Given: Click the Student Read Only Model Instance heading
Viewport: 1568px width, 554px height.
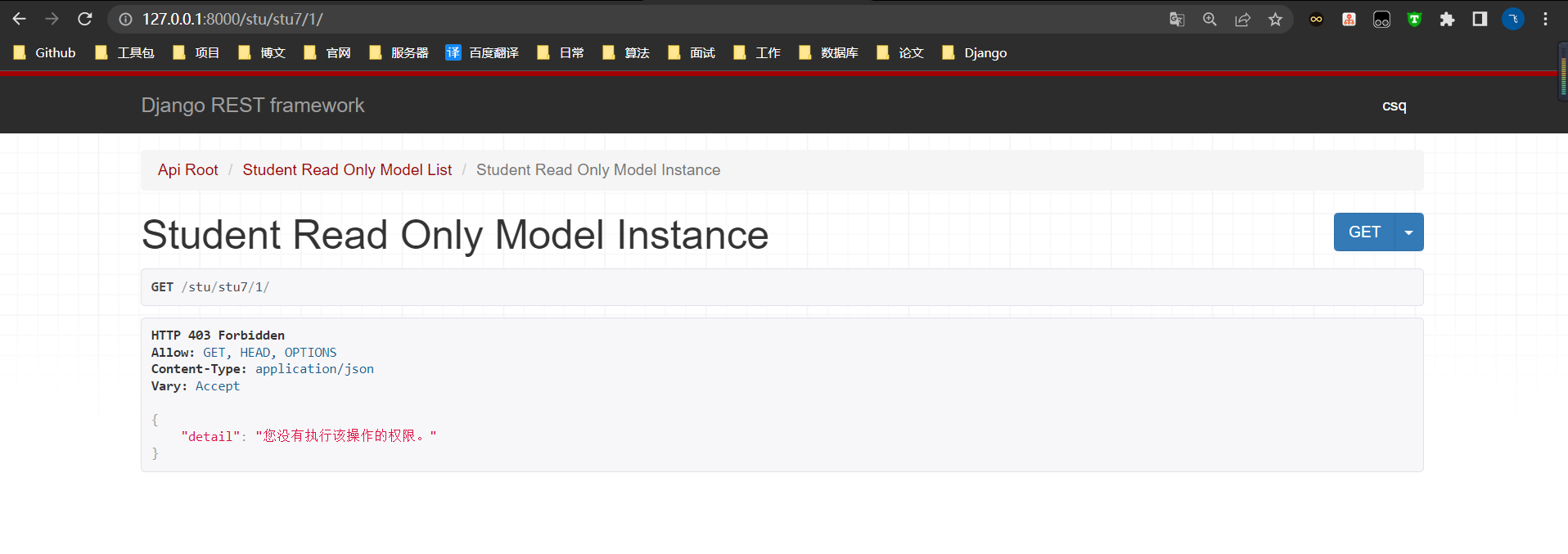Looking at the screenshot, I should [x=455, y=235].
